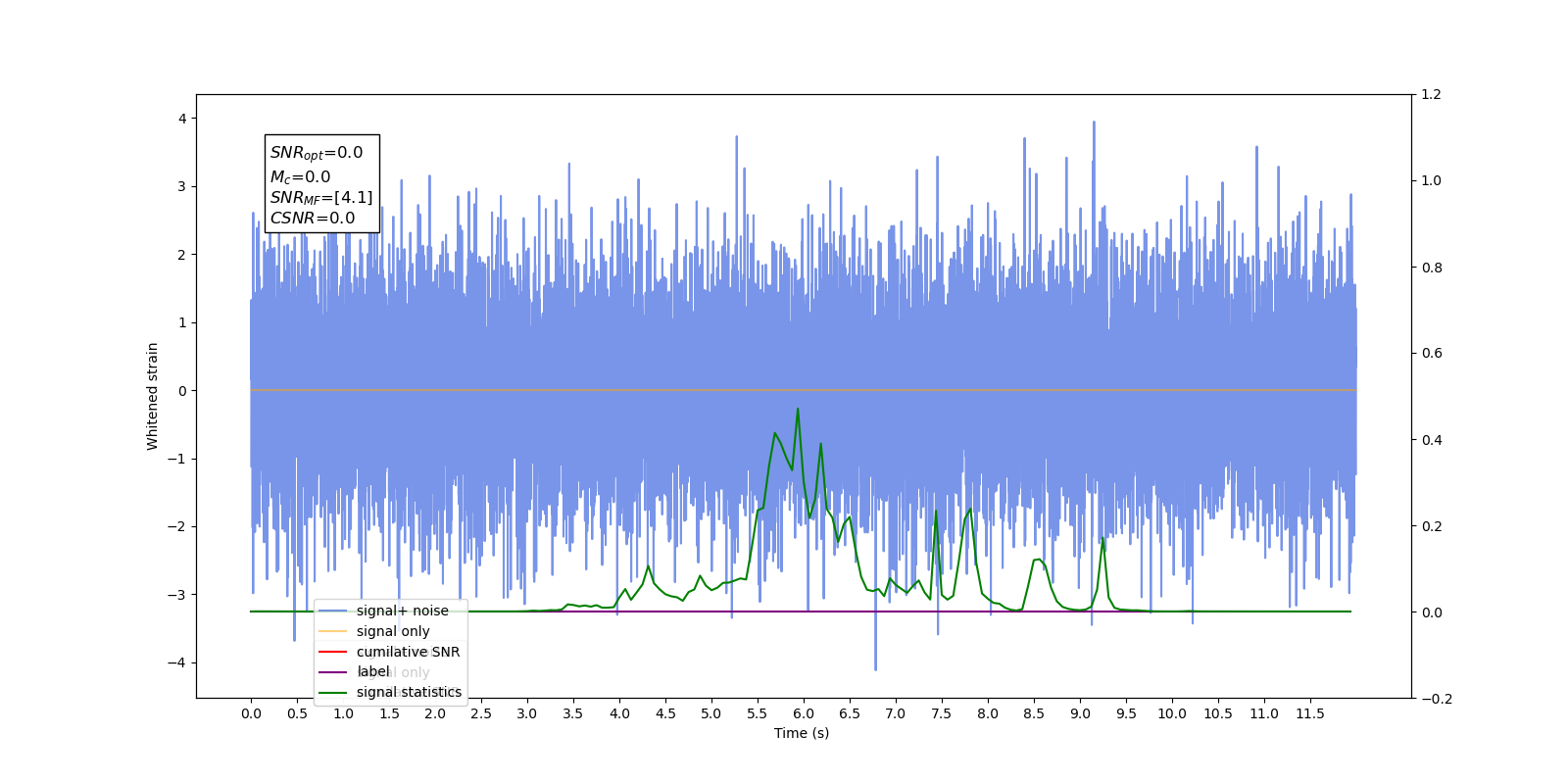This screenshot has height=784, width=1568.
Task: Click the green signal statistics legend swatch
Action: coord(333,692)
